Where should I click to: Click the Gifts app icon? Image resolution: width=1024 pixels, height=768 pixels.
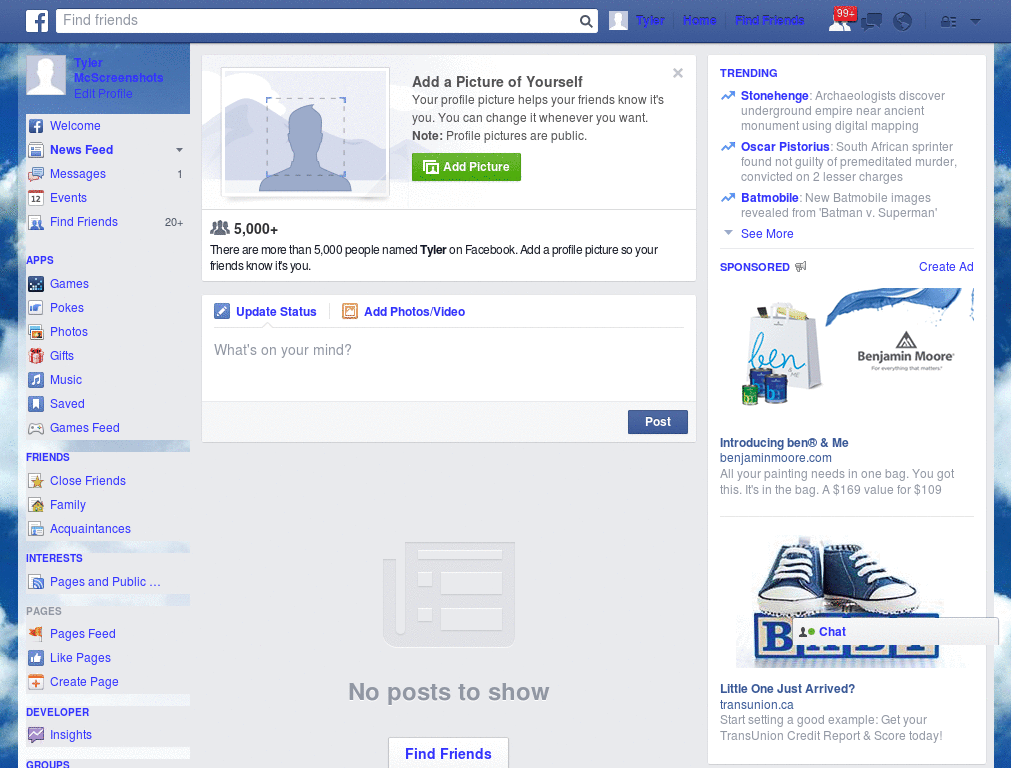click(x=36, y=356)
